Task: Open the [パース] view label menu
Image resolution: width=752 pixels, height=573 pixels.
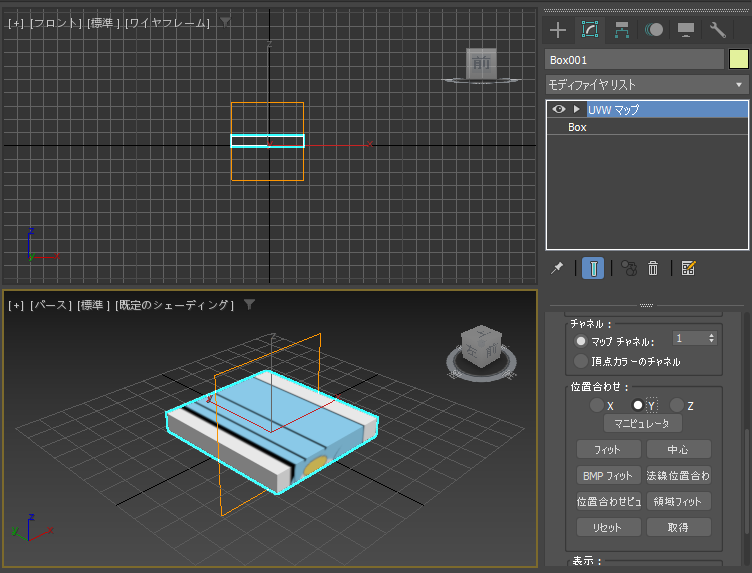Action: coord(50,305)
